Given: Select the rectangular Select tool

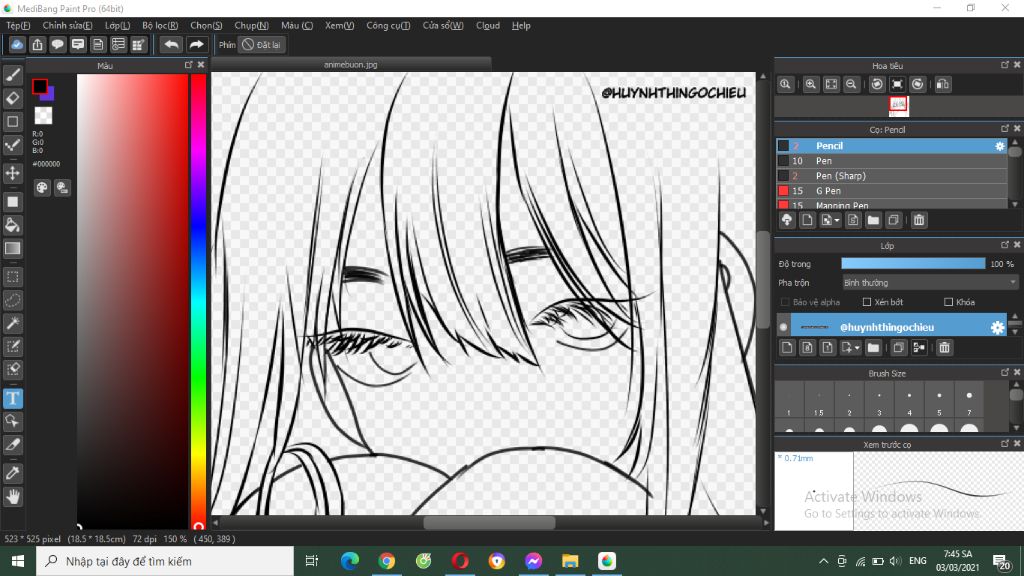Looking at the screenshot, I should pos(12,277).
